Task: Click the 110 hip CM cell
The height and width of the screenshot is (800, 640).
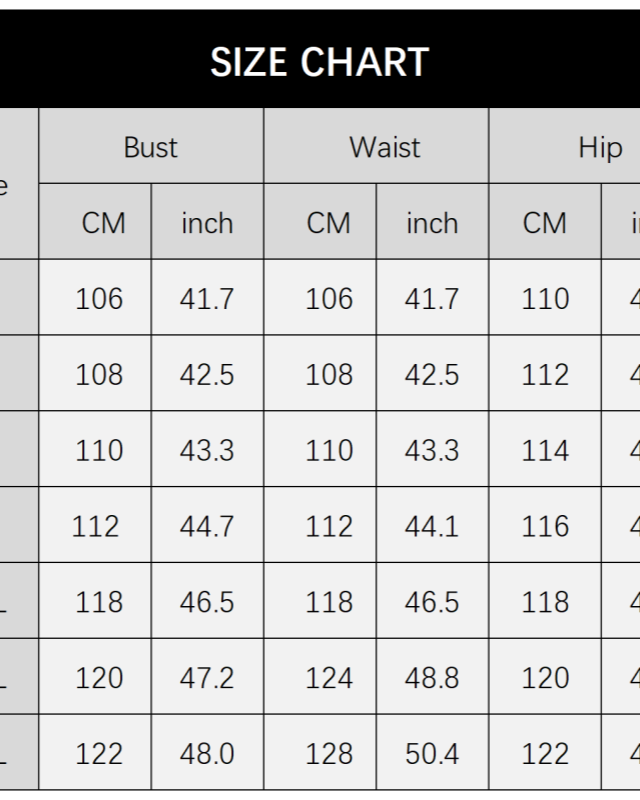Action: pyautogui.click(x=545, y=298)
